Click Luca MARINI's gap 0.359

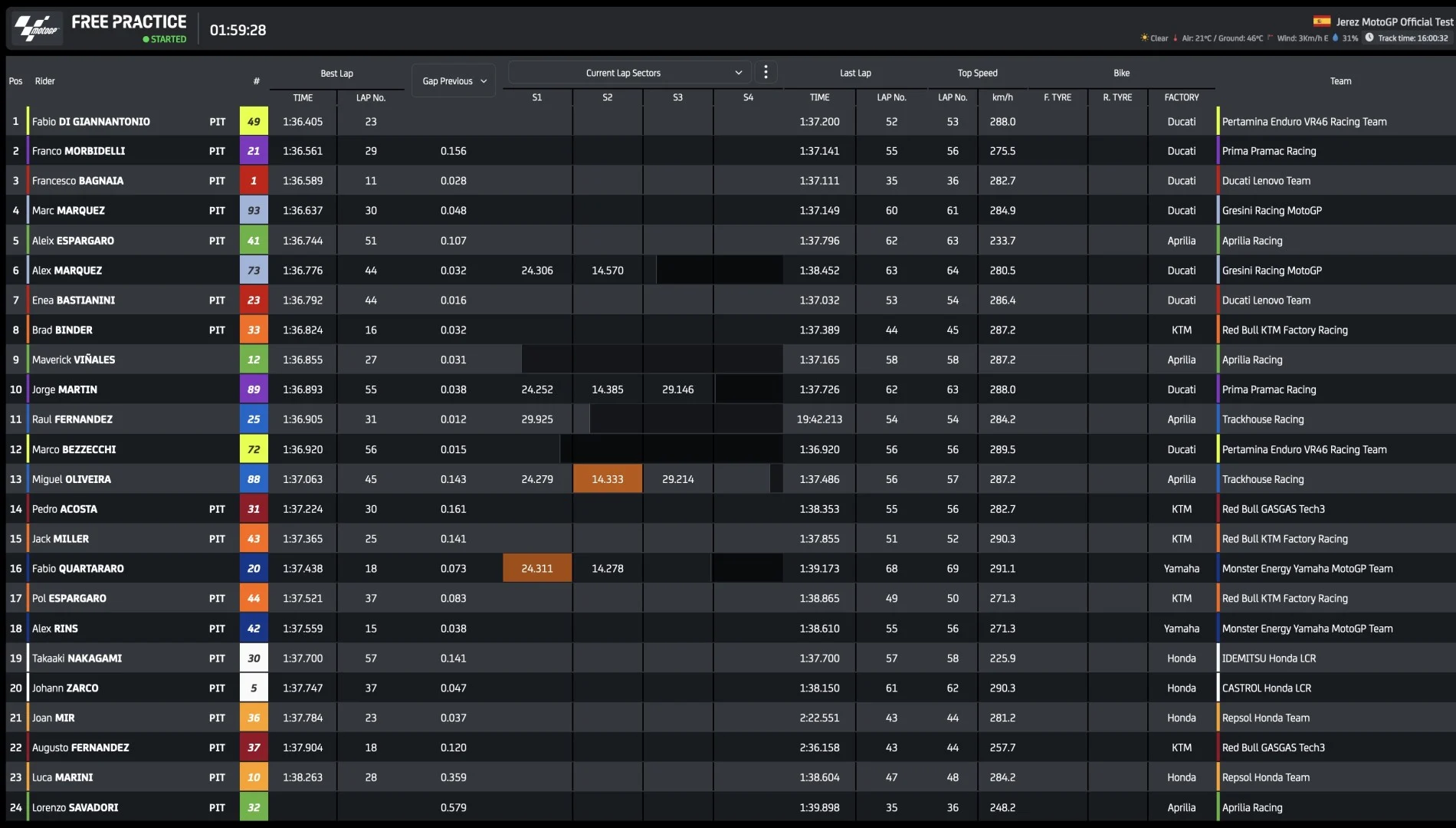[x=454, y=777]
